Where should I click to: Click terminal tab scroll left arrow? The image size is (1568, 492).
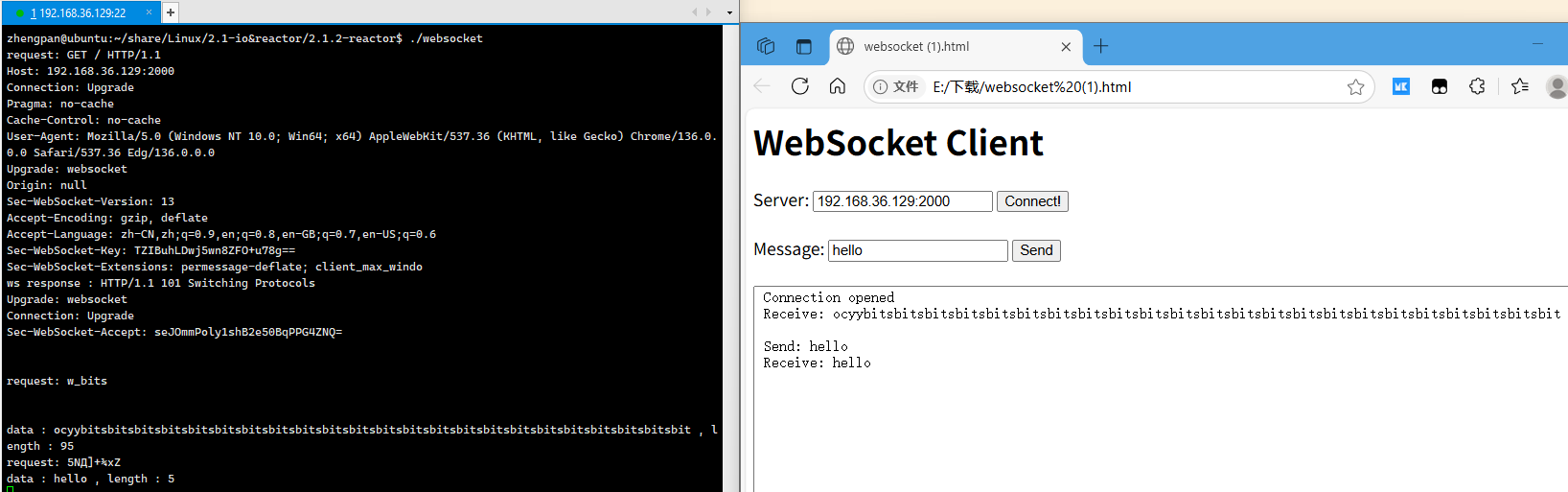click(695, 12)
